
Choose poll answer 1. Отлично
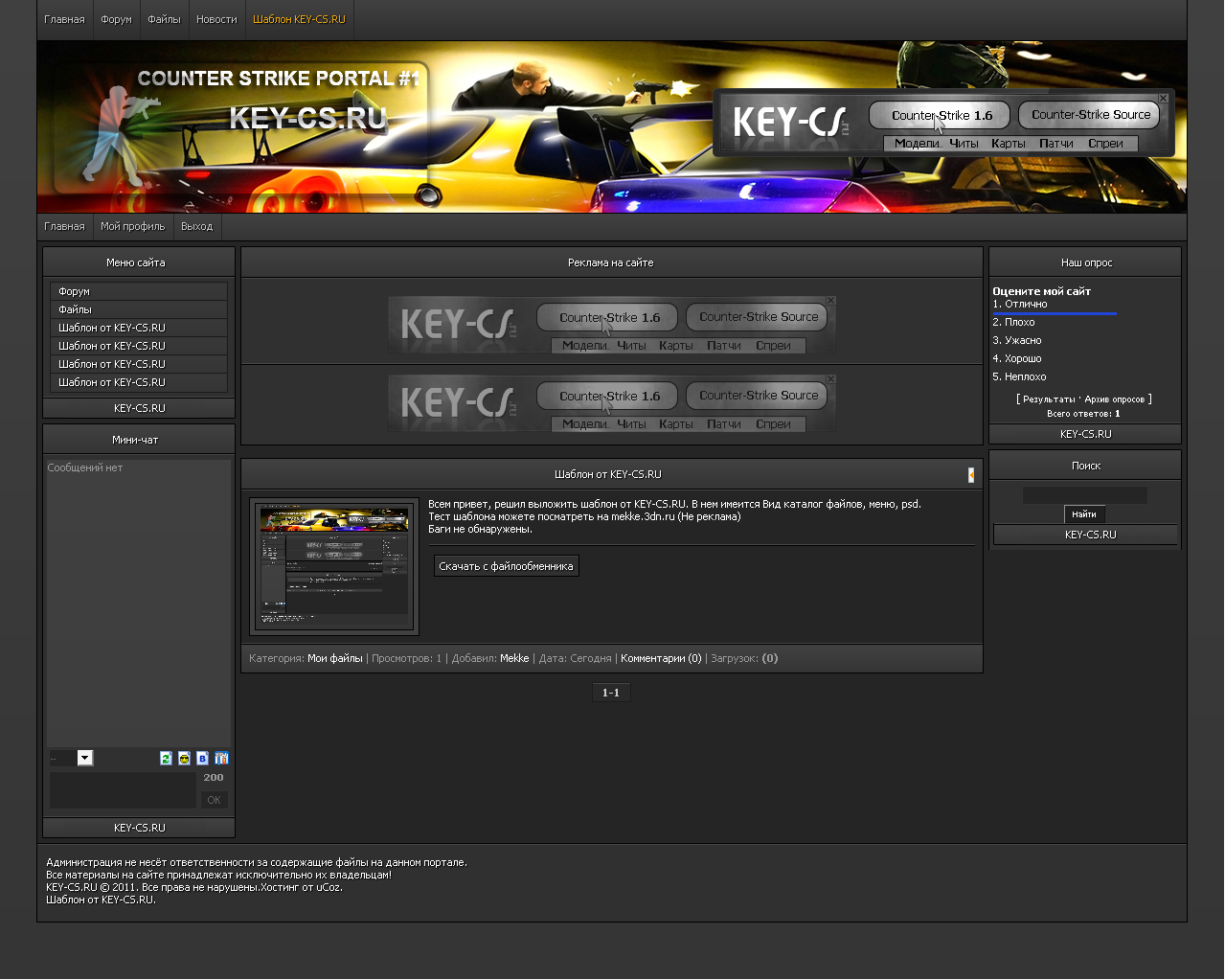pyautogui.click(x=1020, y=305)
